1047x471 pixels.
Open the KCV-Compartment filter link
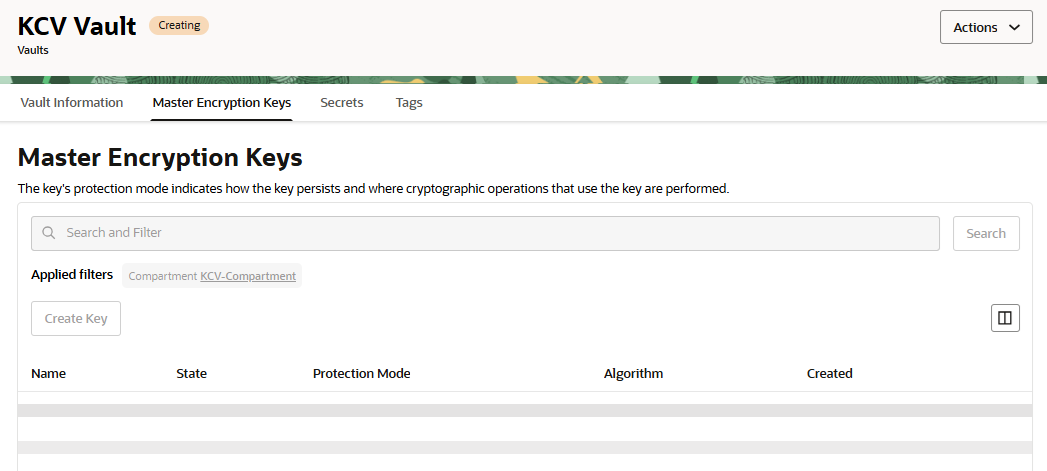[248, 276]
